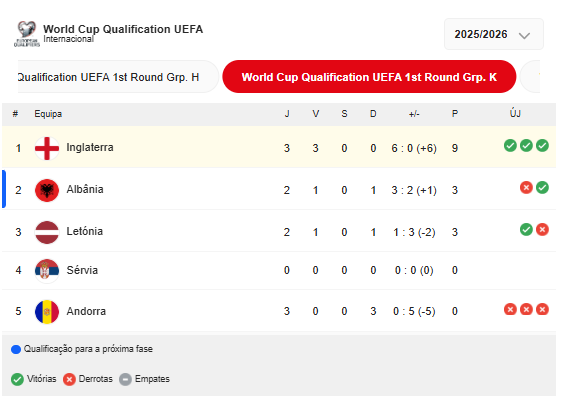
Task: Switch to the 1st Round Grp. H tab
Action: click(118, 77)
